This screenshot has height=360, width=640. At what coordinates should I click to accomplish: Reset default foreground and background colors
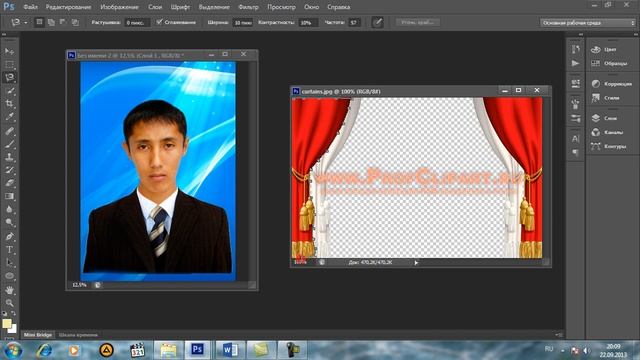pos(4,313)
